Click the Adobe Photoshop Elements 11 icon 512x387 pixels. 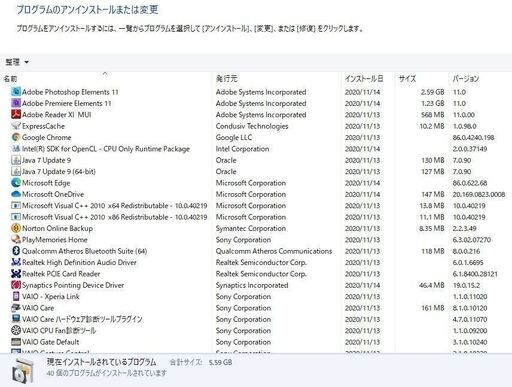[x=16, y=92]
